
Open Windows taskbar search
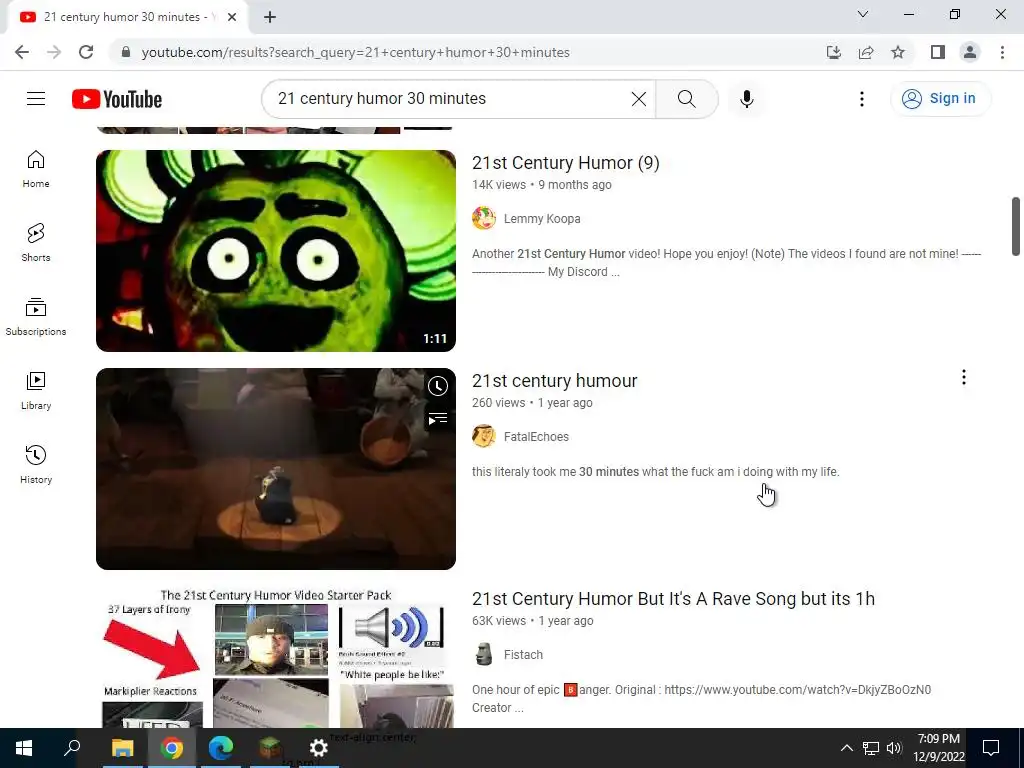(72, 748)
